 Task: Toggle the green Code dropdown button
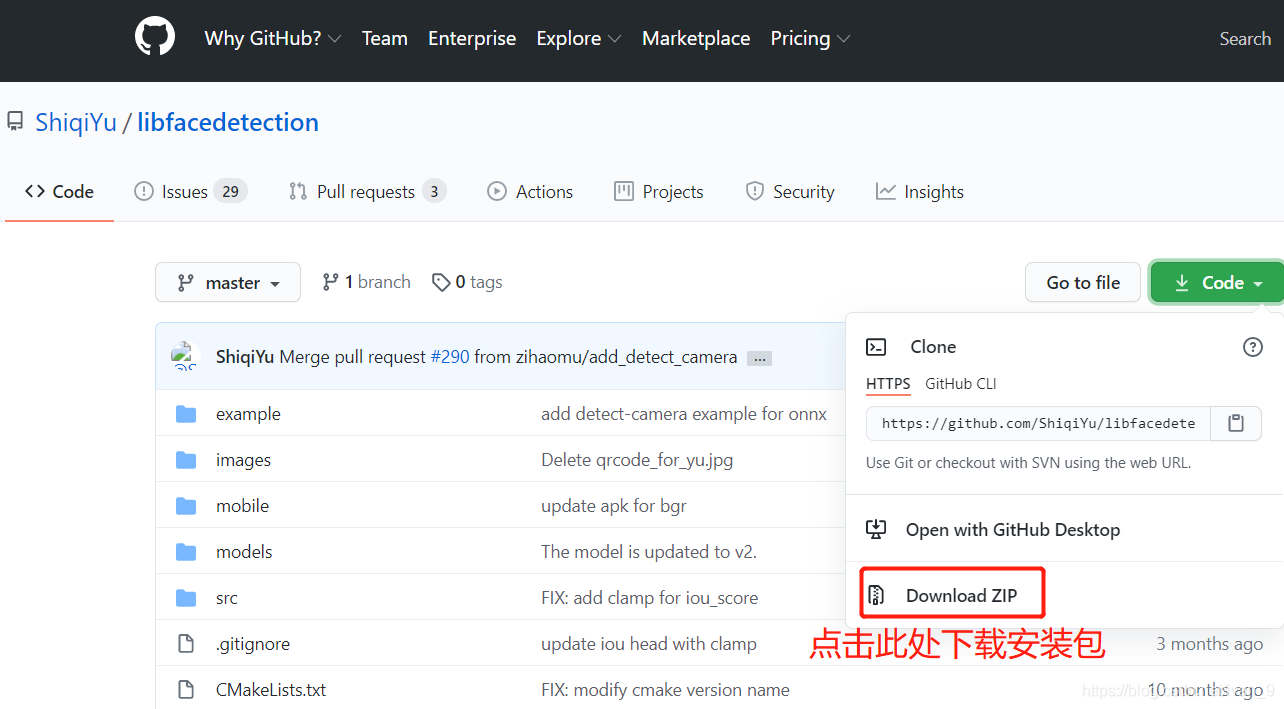(x=1217, y=283)
